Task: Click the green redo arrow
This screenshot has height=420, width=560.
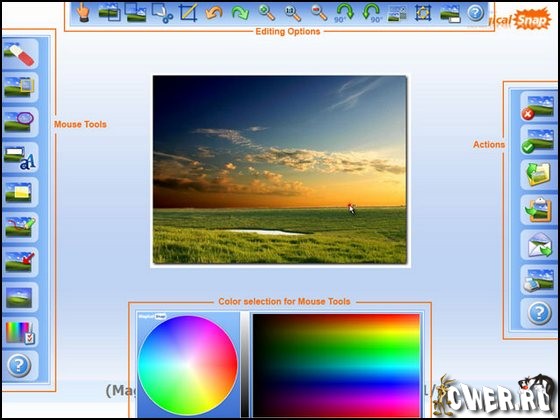Action: coord(240,13)
